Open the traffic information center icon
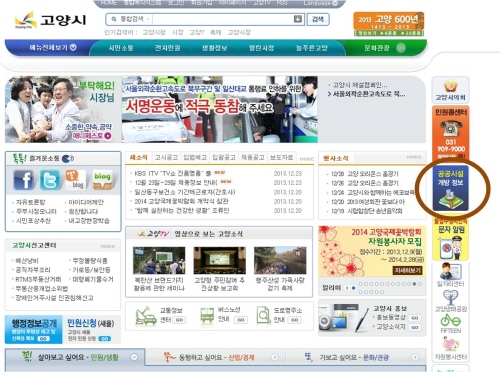The height and width of the screenshot is (372, 500). click(146, 316)
